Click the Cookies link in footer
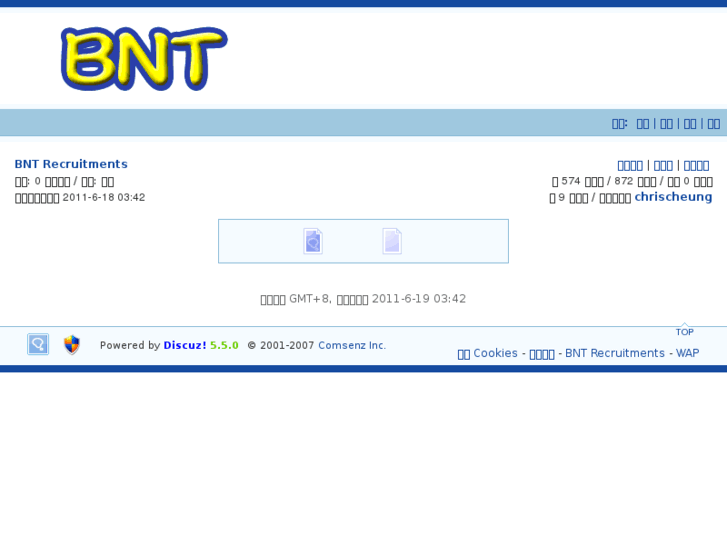Image resolution: width=727 pixels, height=545 pixels. [487, 353]
